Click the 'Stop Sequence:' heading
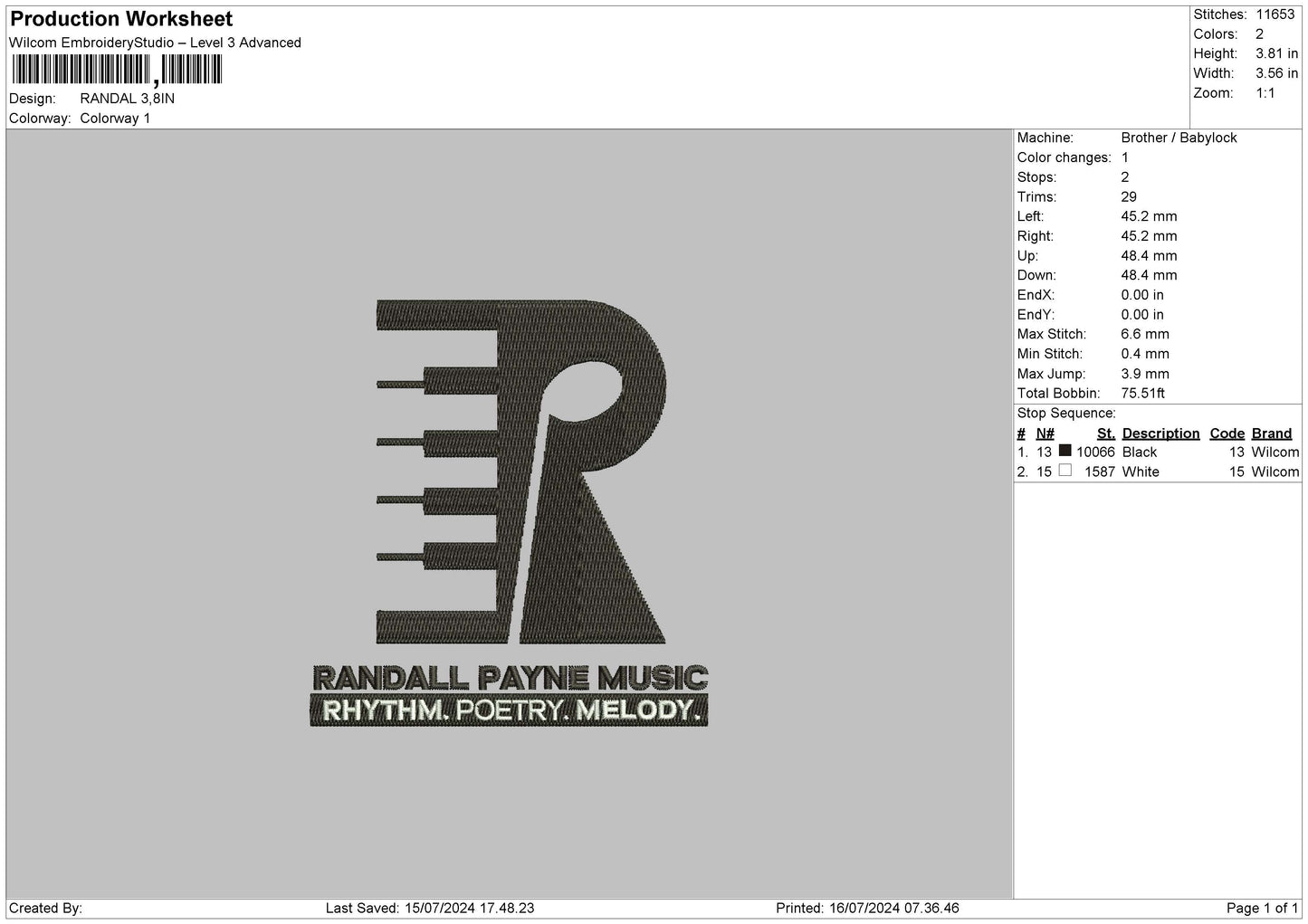The height and width of the screenshot is (924, 1308). tap(1066, 414)
